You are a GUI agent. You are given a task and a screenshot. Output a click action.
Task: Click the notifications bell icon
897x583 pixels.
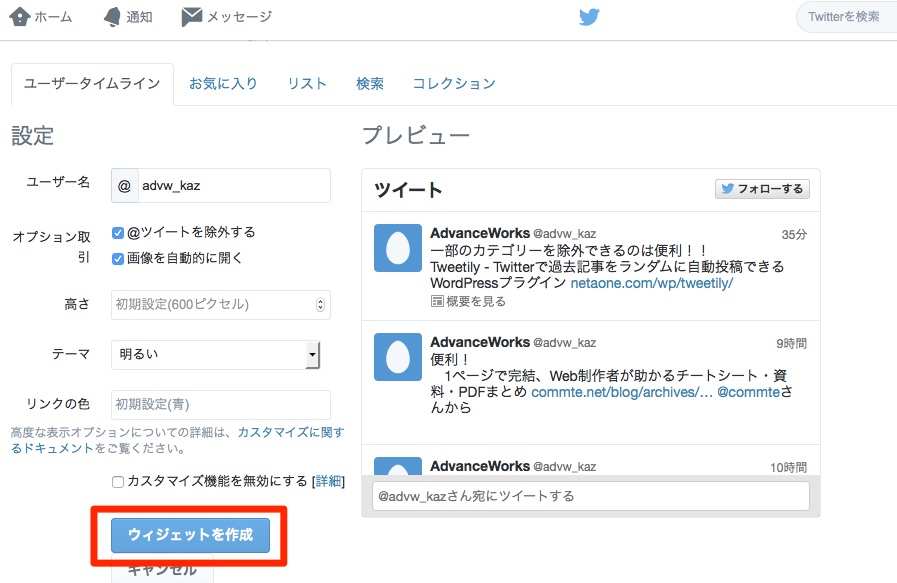click(x=112, y=17)
